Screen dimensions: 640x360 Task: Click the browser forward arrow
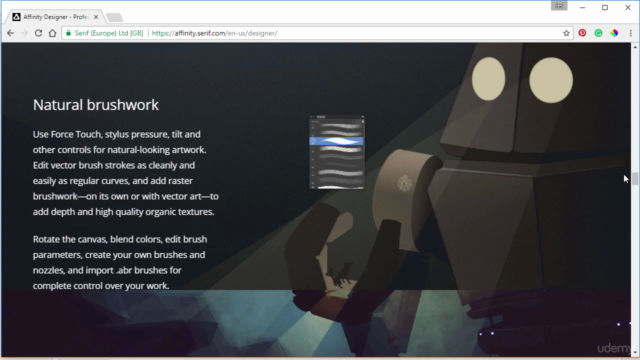24,33
